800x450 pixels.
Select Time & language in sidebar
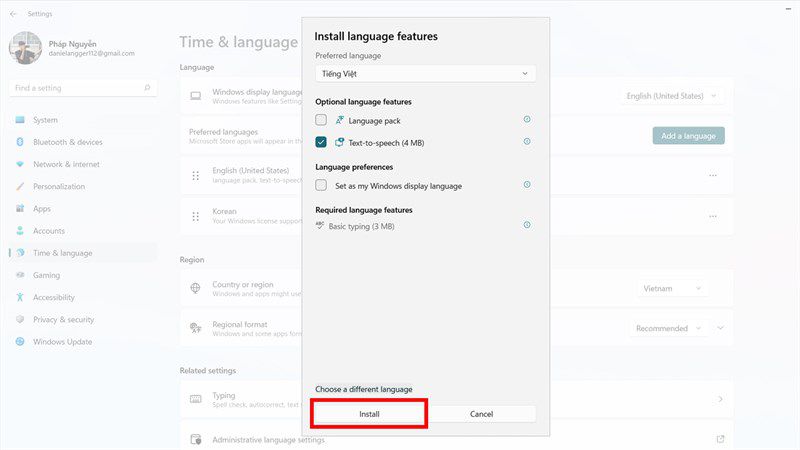click(x=83, y=253)
